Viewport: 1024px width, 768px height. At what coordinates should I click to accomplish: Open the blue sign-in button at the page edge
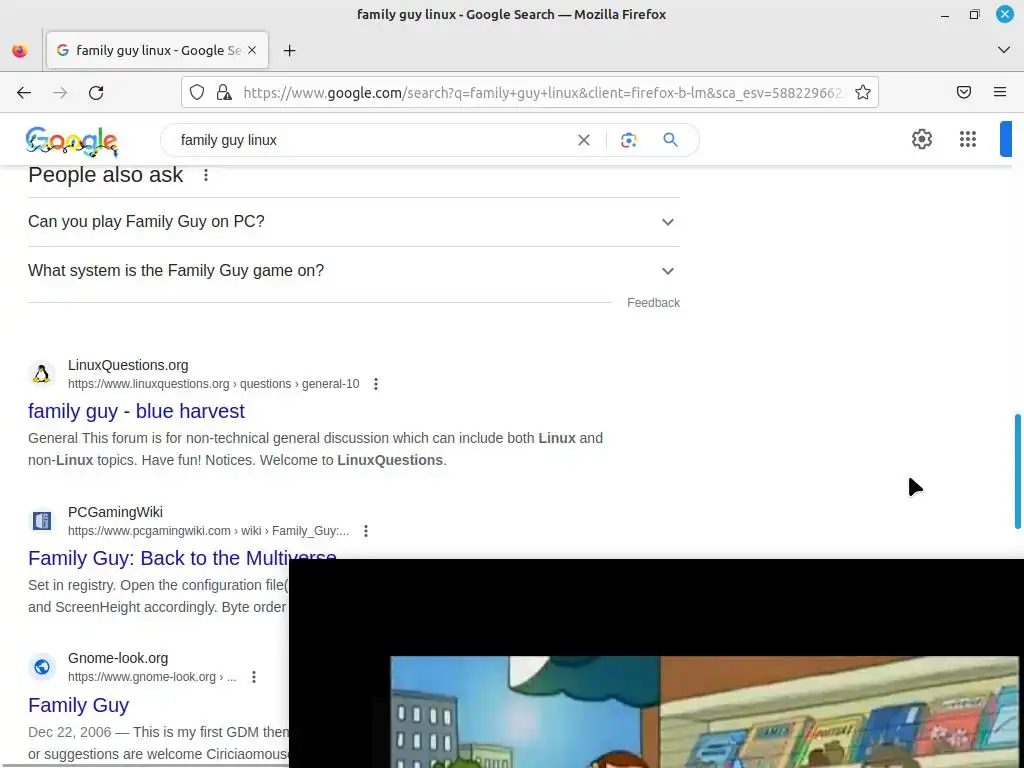[1006, 139]
